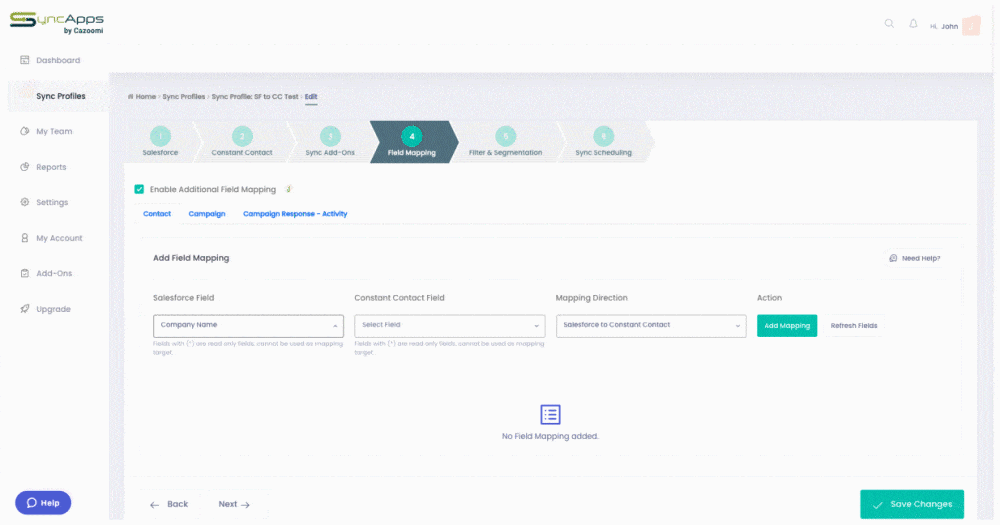Click the Refresh Fields button
This screenshot has height=525, width=1000.
[x=854, y=325]
